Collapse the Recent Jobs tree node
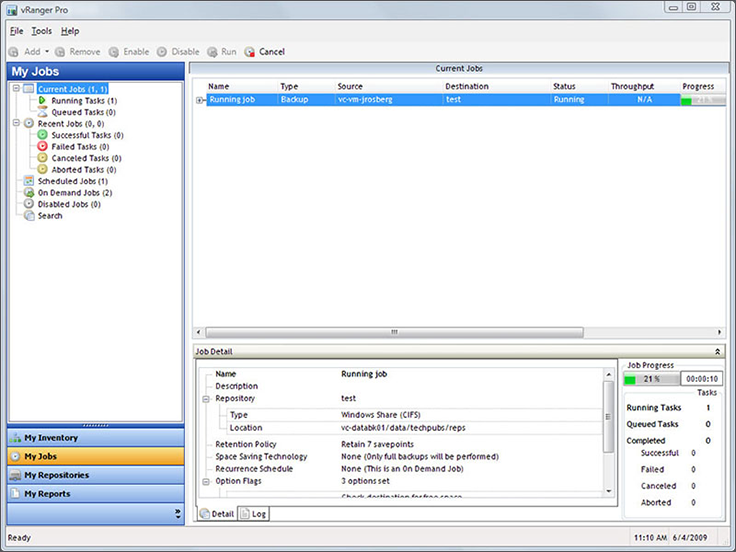736x552 pixels. [x=16, y=123]
